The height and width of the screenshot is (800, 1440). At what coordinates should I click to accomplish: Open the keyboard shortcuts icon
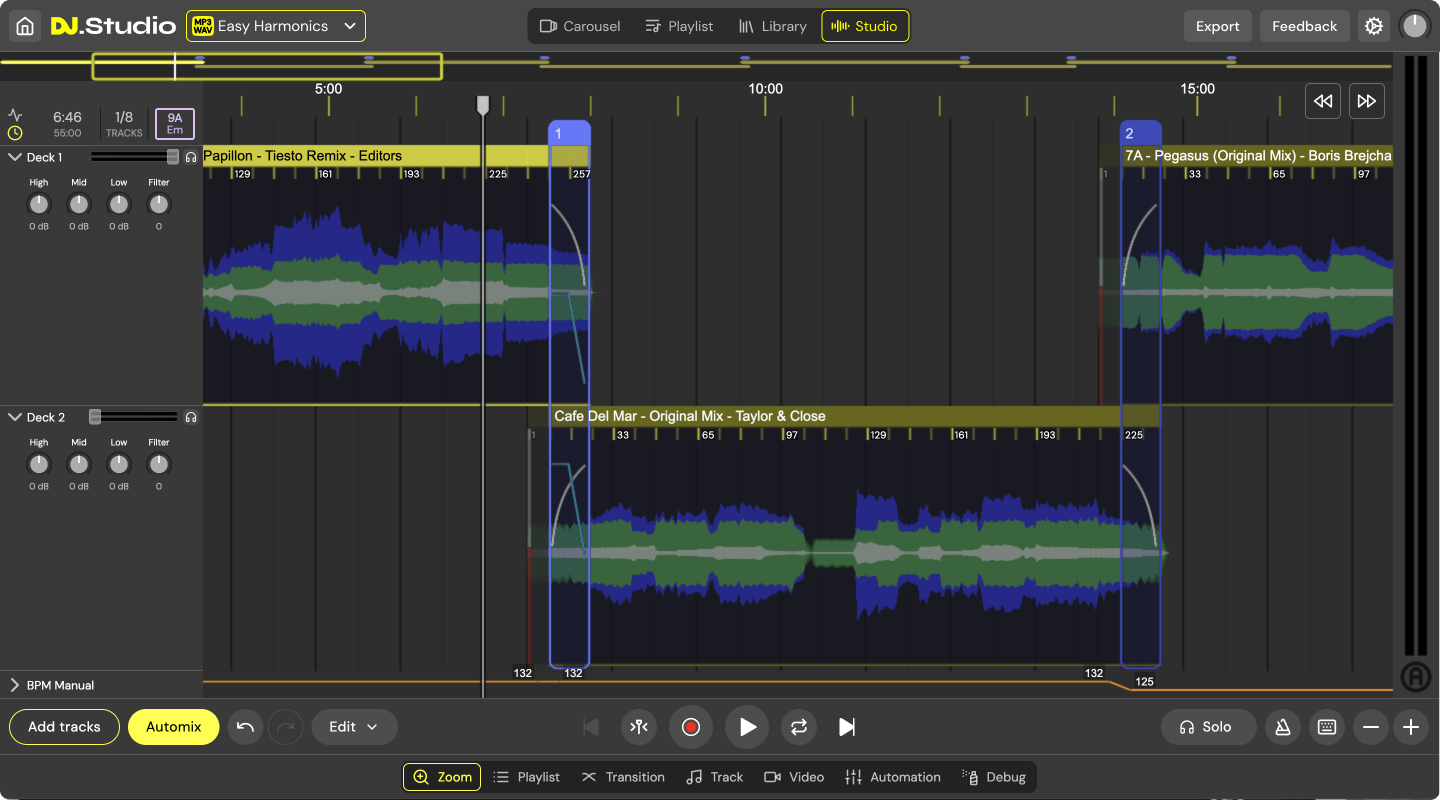point(1327,727)
